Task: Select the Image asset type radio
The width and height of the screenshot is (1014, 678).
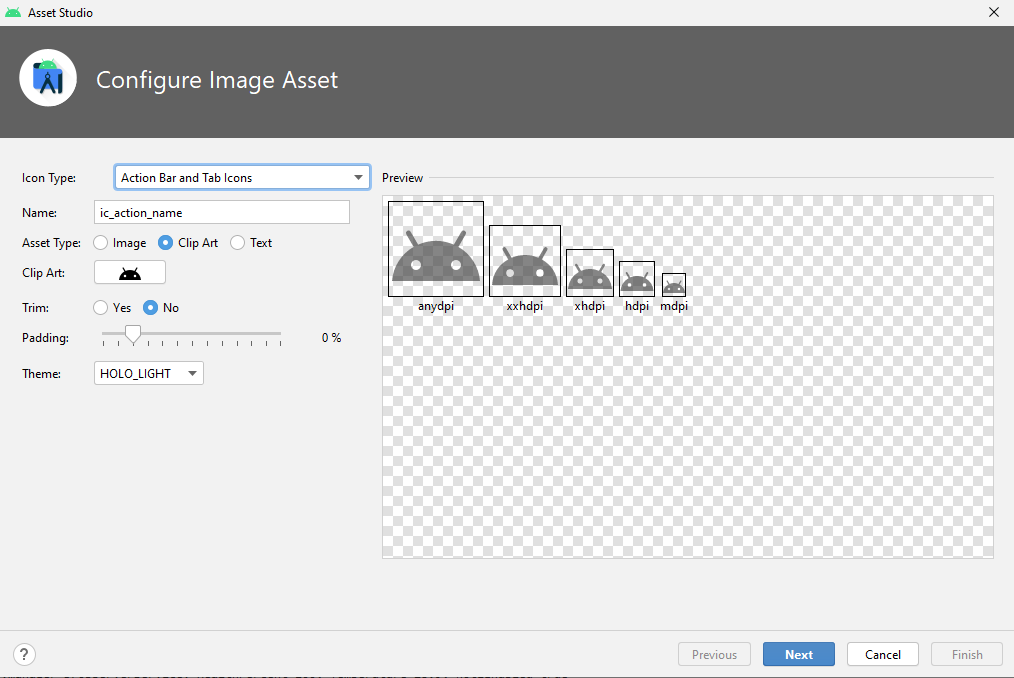Action: tap(100, 243)
